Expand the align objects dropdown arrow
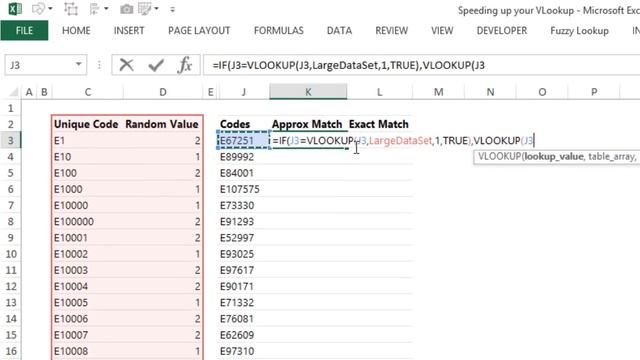 [107, 9]
